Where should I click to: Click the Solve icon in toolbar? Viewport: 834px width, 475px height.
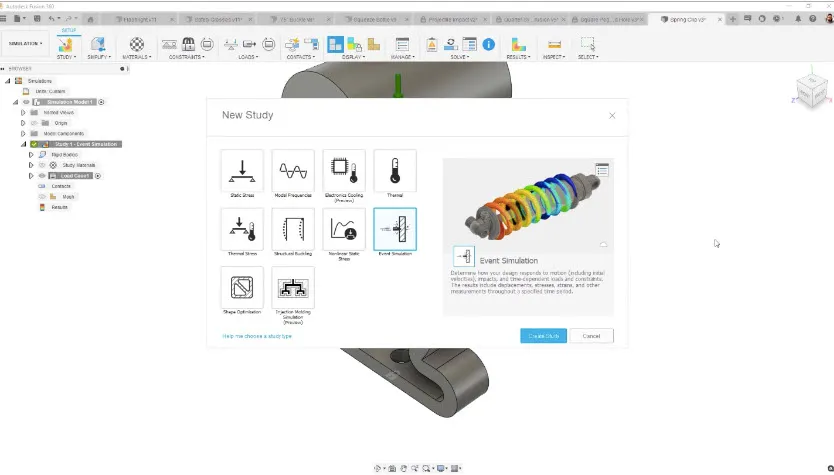click(451, 44)
